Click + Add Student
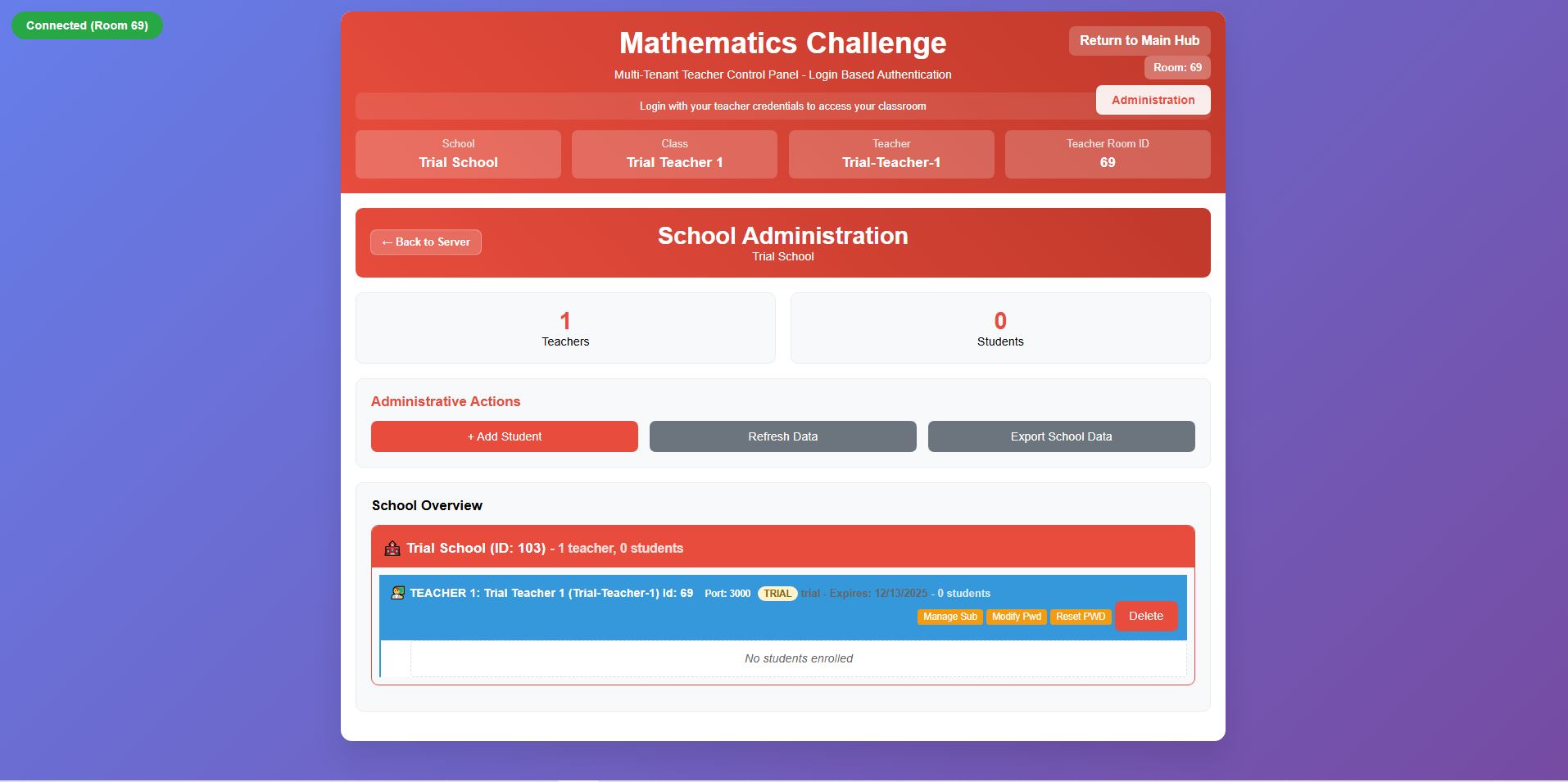The height and width of the screenshot is (782, 1568). click(504, 436)
